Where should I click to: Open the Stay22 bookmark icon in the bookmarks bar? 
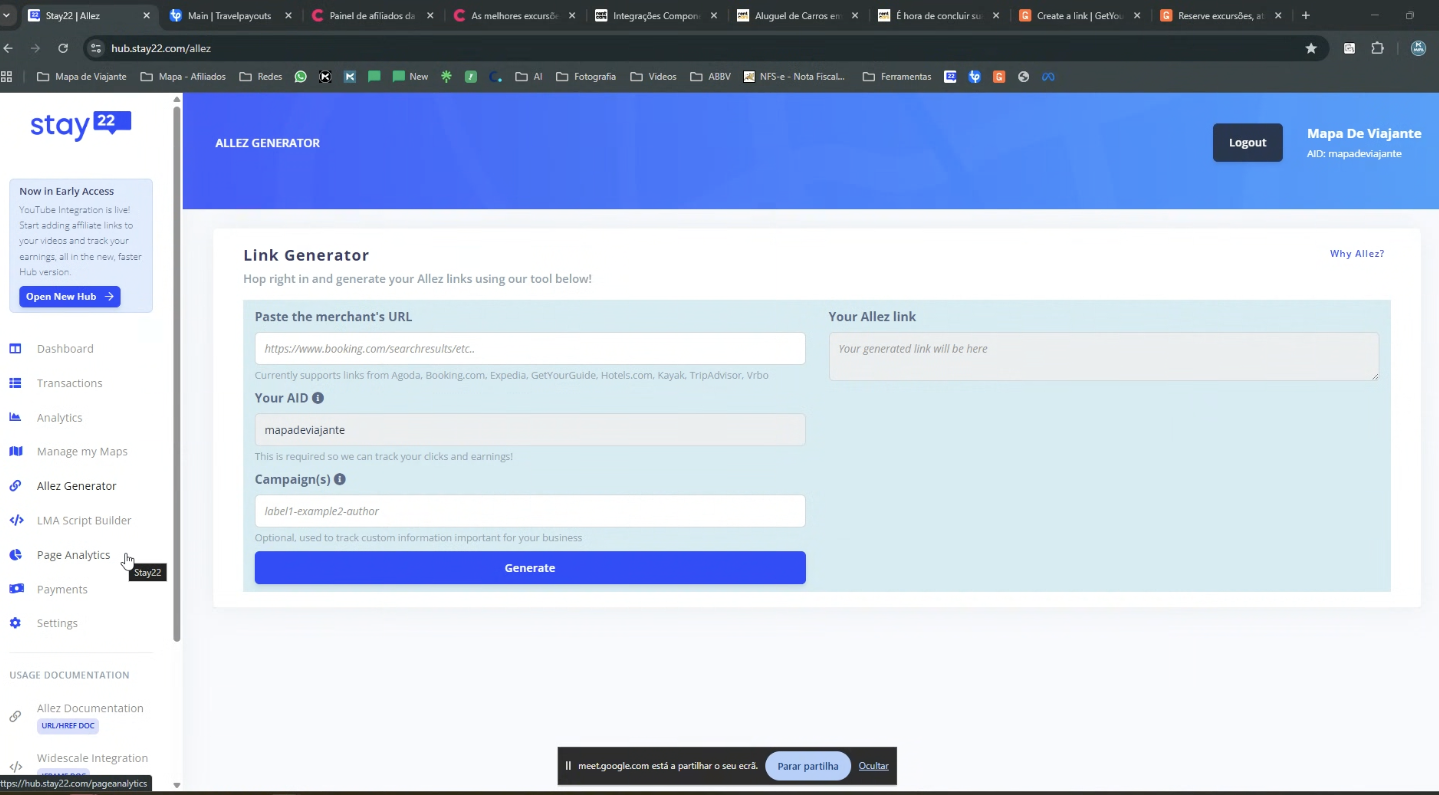[x=950, y=77]
